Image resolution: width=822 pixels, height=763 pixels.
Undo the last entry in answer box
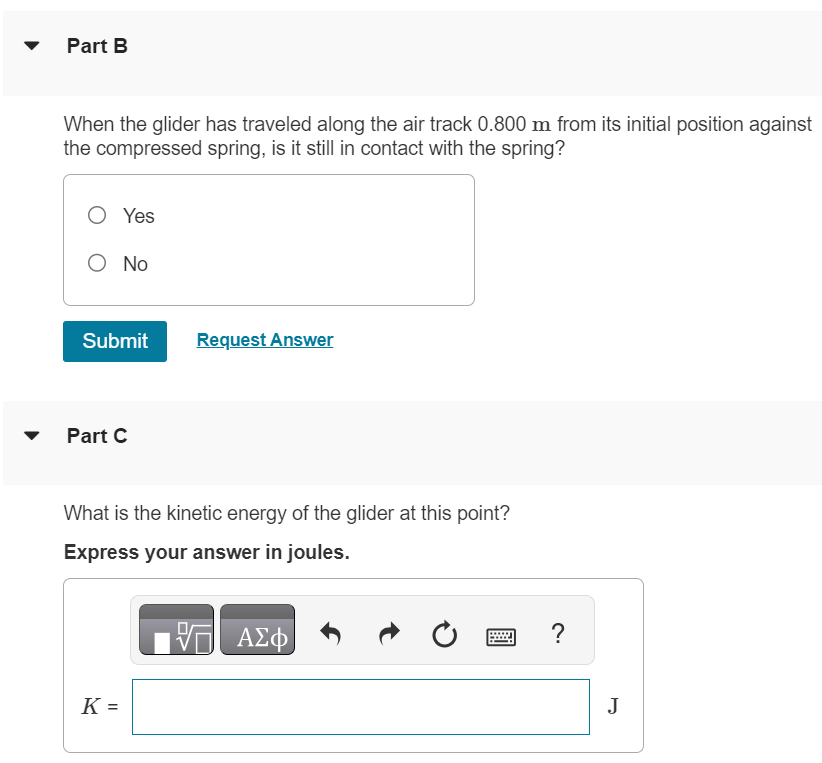[331, 633]
